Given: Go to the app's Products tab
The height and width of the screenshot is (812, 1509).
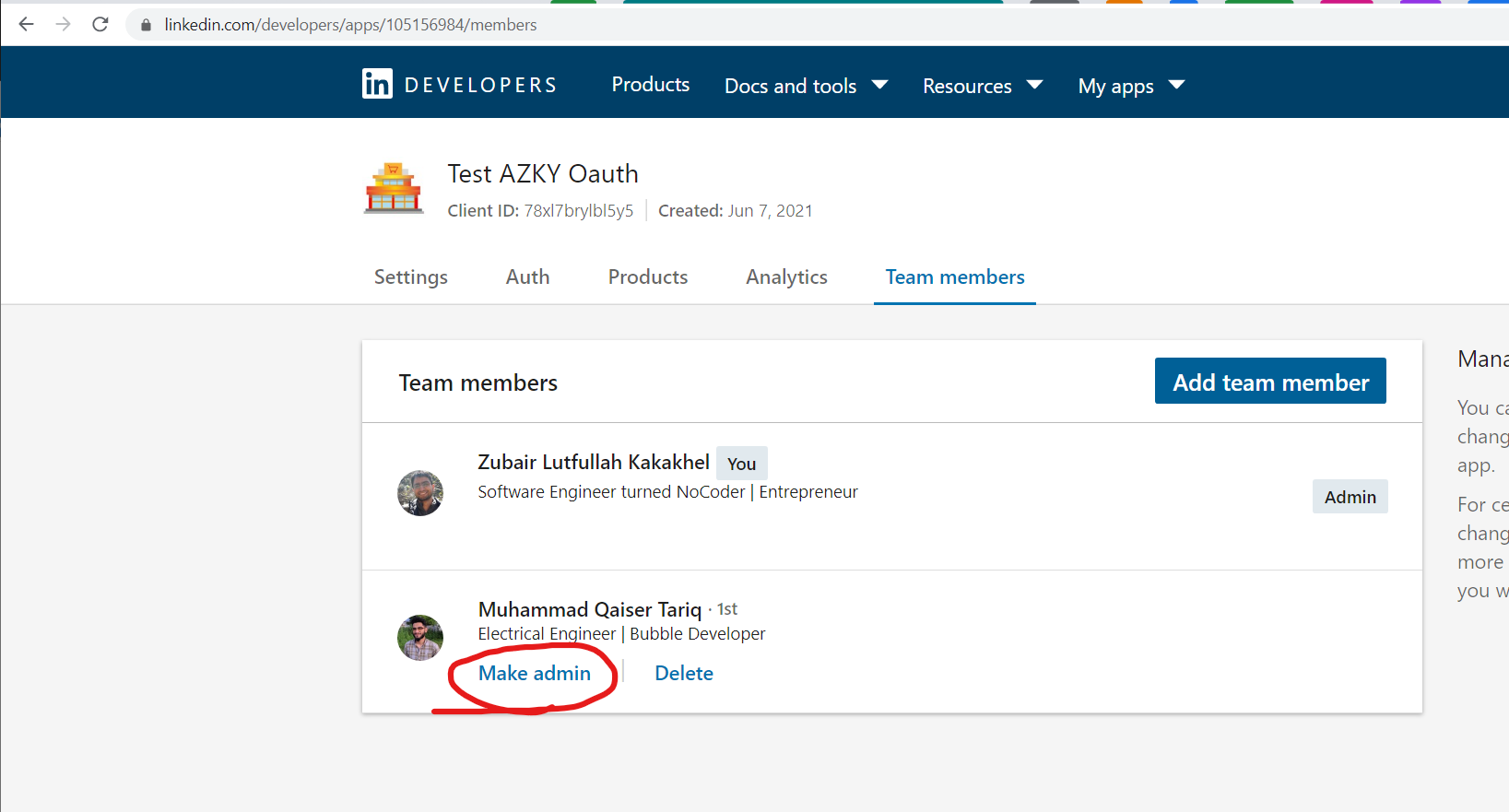Looking at the screenshot, I should coord(647,277).
